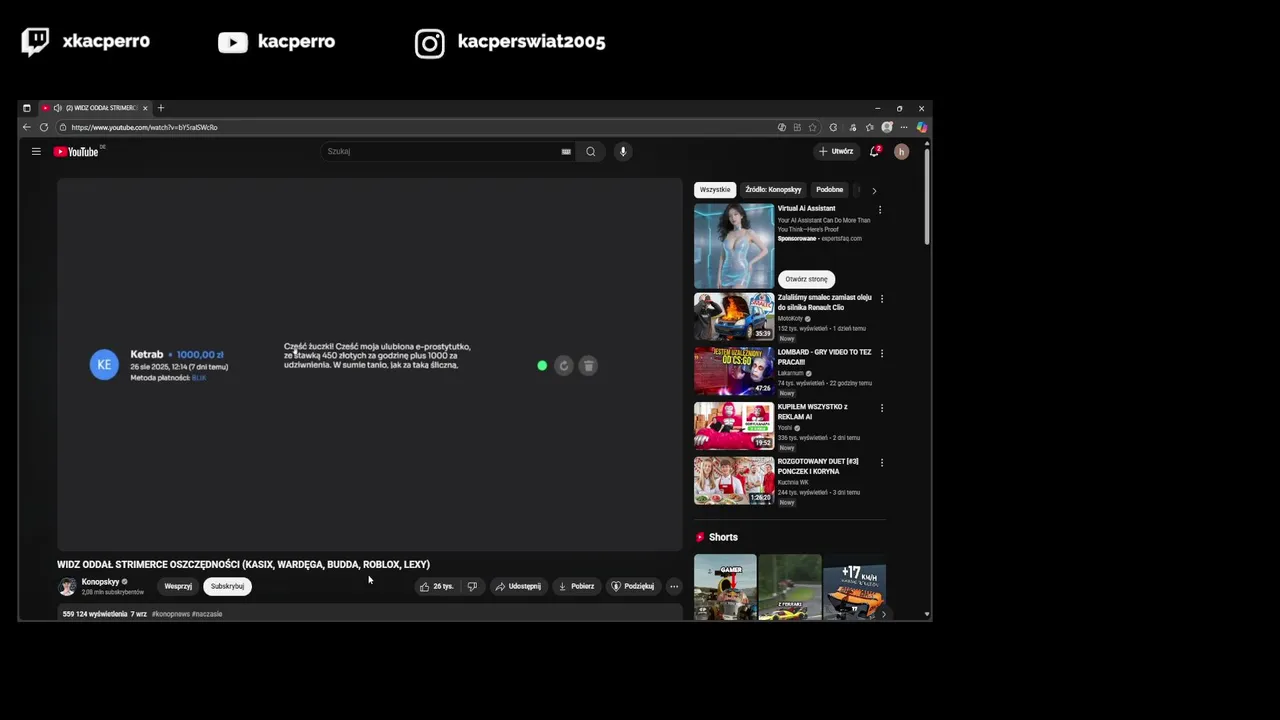Open more actions menu under video
The image size is (1280, 720).
(674, 586)
